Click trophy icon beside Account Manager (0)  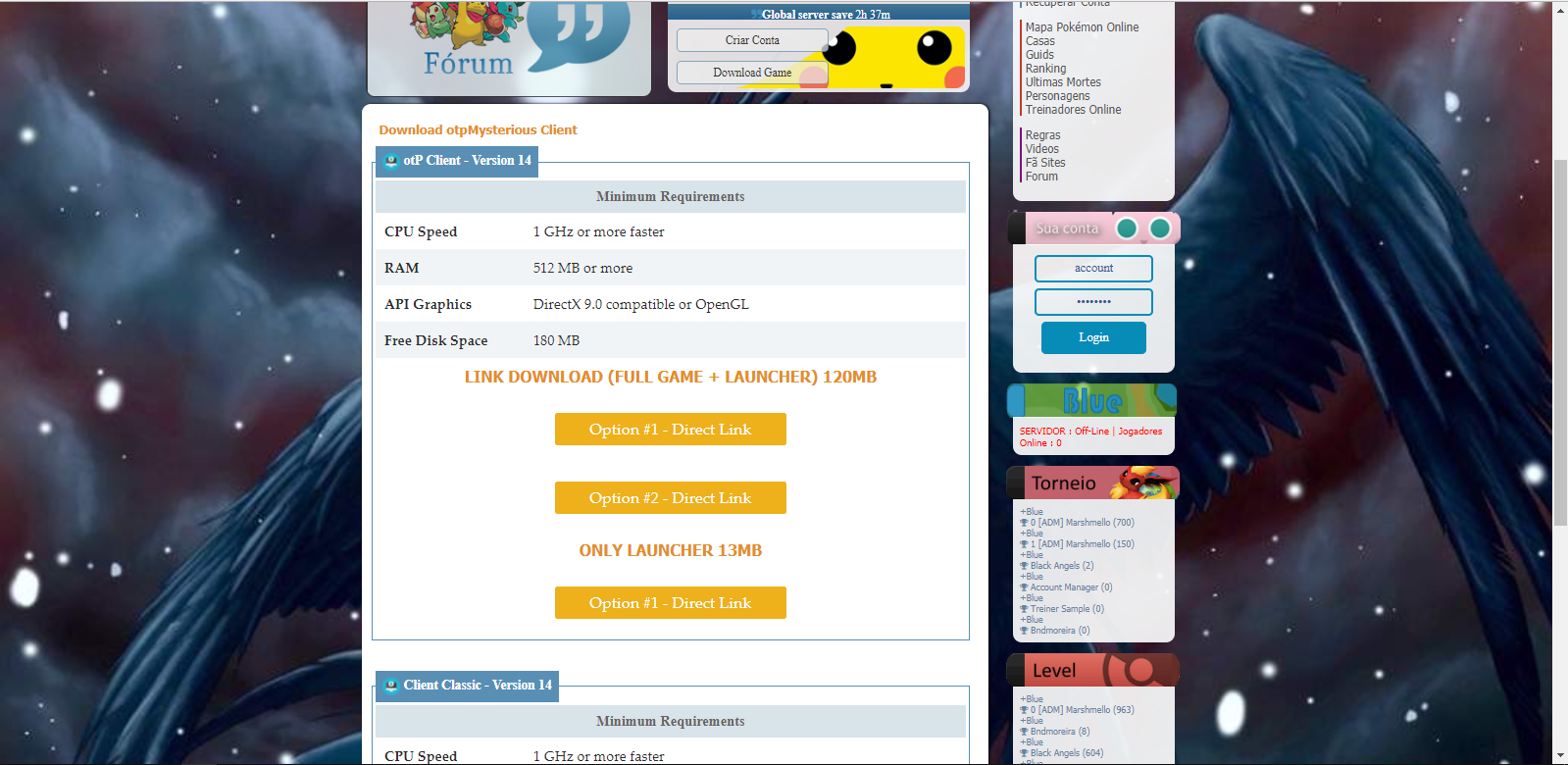1024,587
